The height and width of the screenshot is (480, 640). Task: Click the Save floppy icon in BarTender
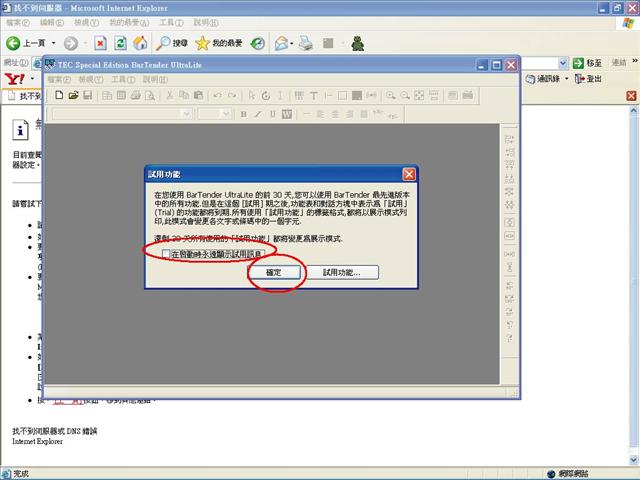[x=87, y=95]
